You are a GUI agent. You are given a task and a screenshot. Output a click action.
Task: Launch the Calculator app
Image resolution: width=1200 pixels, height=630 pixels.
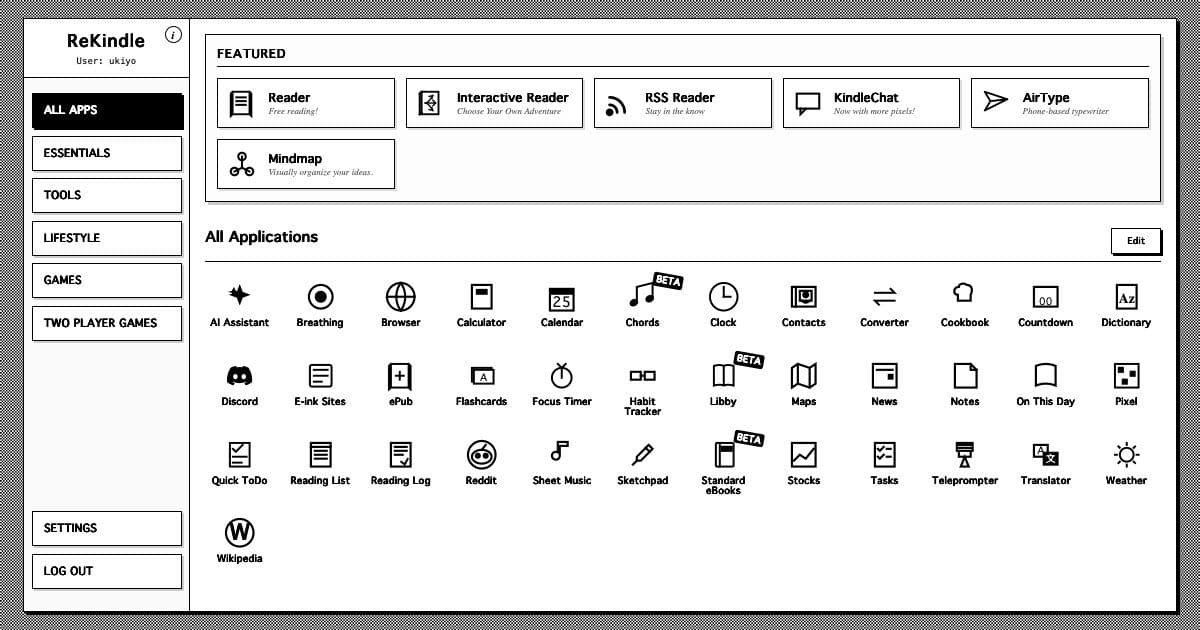[481, 300]
